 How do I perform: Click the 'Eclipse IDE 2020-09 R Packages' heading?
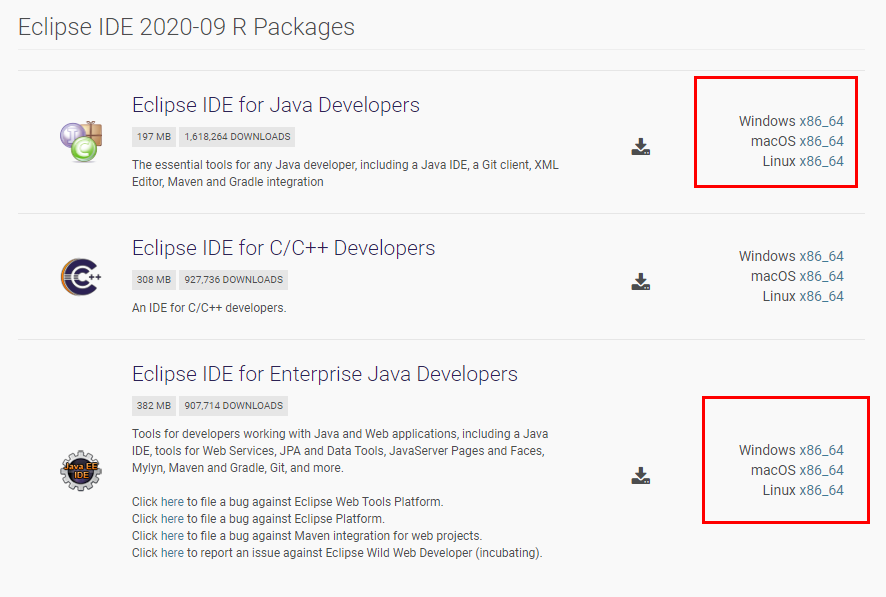pos(186,27)
